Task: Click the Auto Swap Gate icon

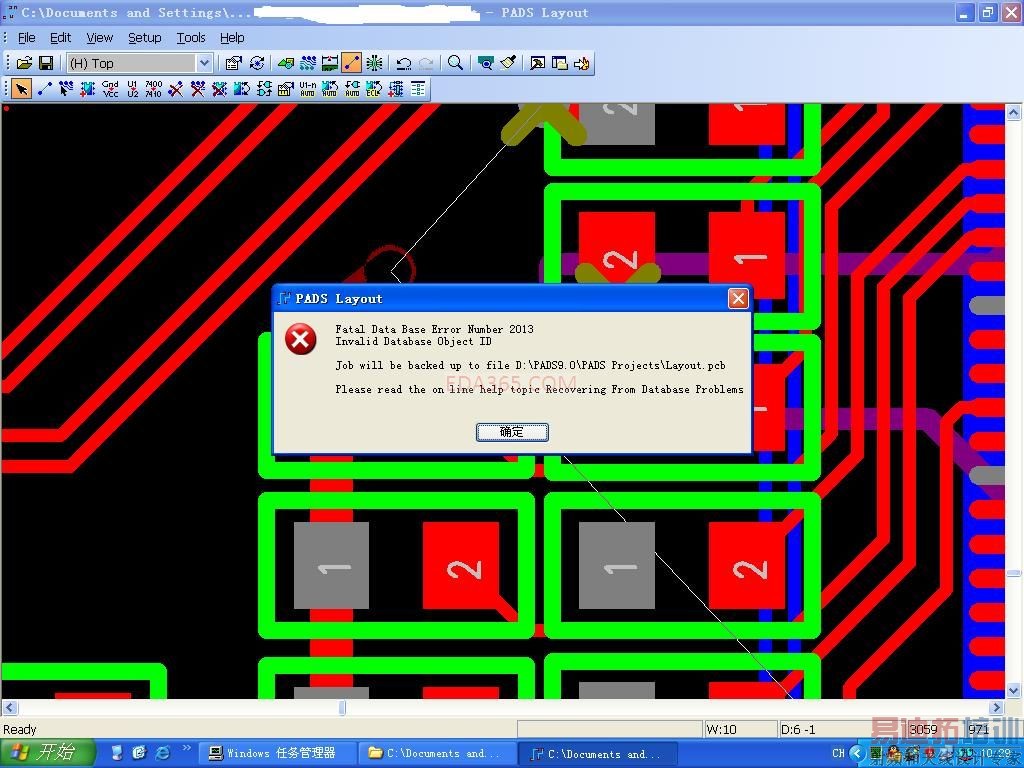Action: [352, 89]
